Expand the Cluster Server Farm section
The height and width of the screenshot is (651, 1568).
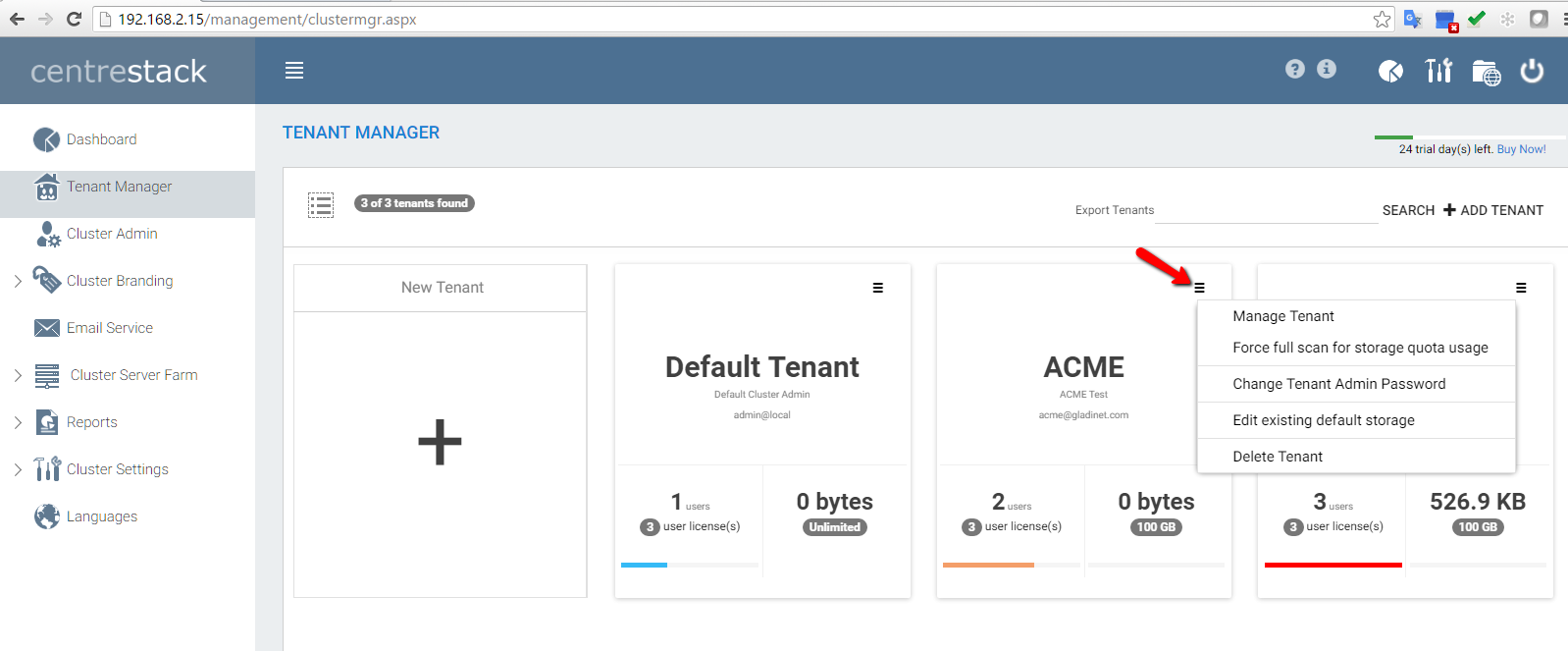(x=18, y=375)
